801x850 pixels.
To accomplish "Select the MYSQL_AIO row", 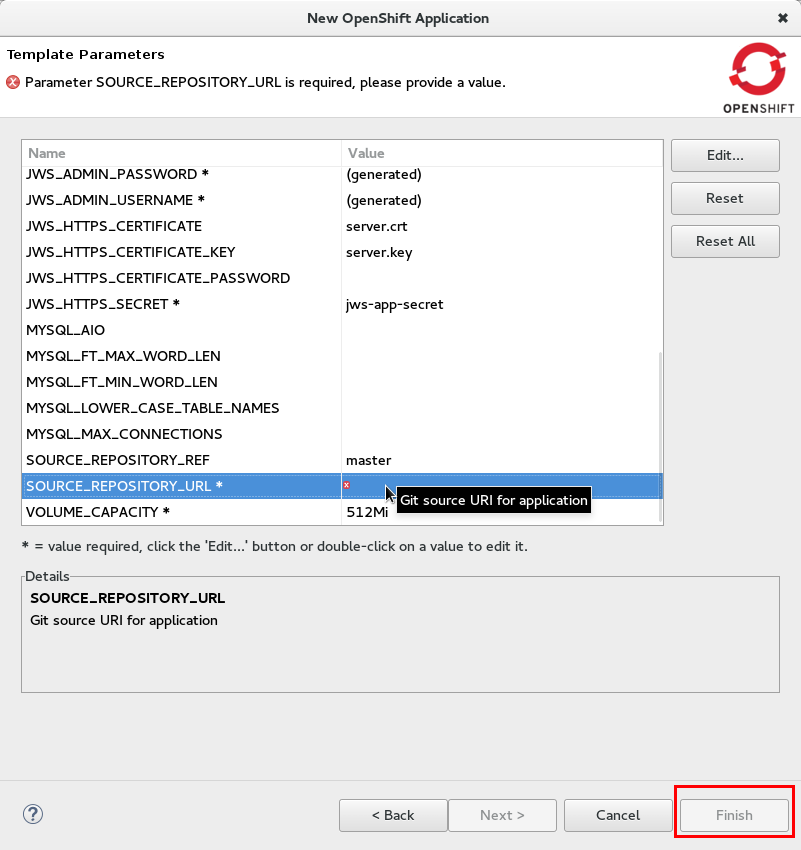I will pos(342,331).
